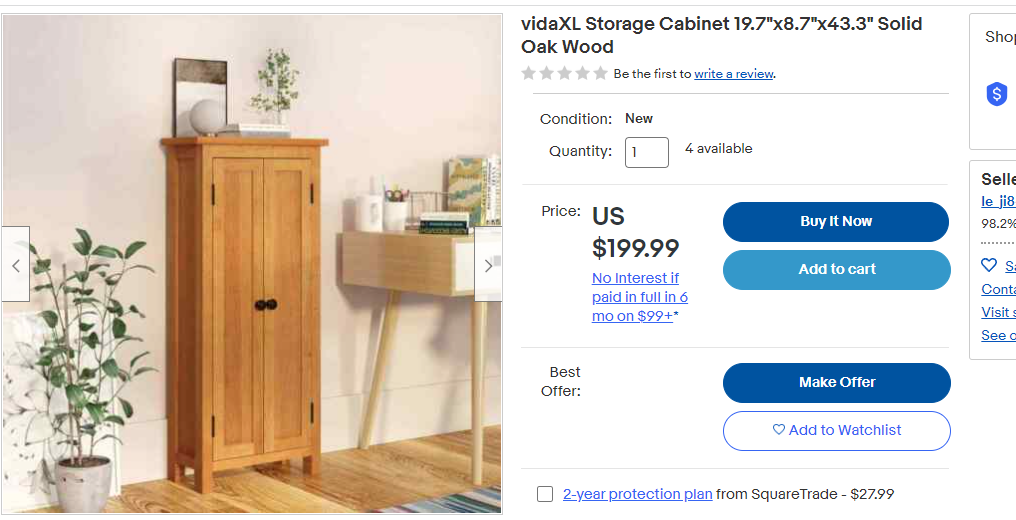
Task: Click Make Offer button
Action: [x=837, y=383]
